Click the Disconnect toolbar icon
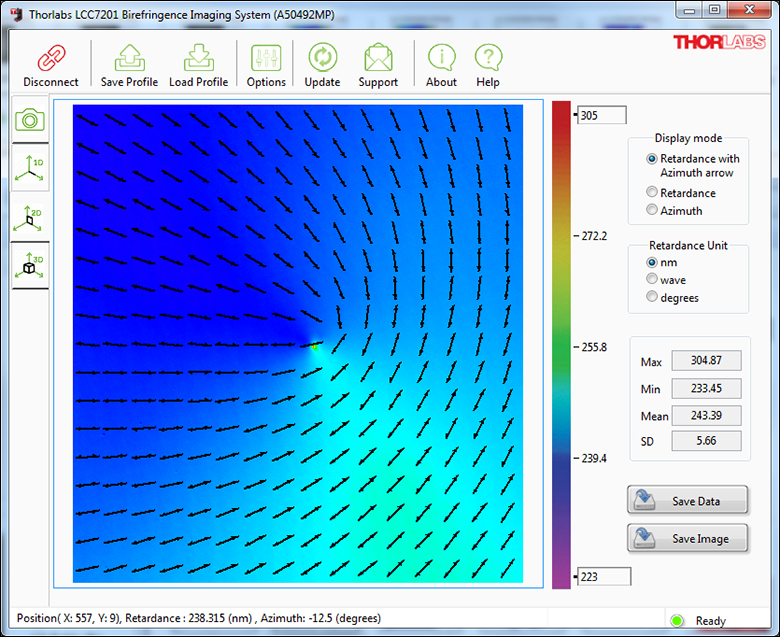The image size is (780, 637). [x=50, y=60]
